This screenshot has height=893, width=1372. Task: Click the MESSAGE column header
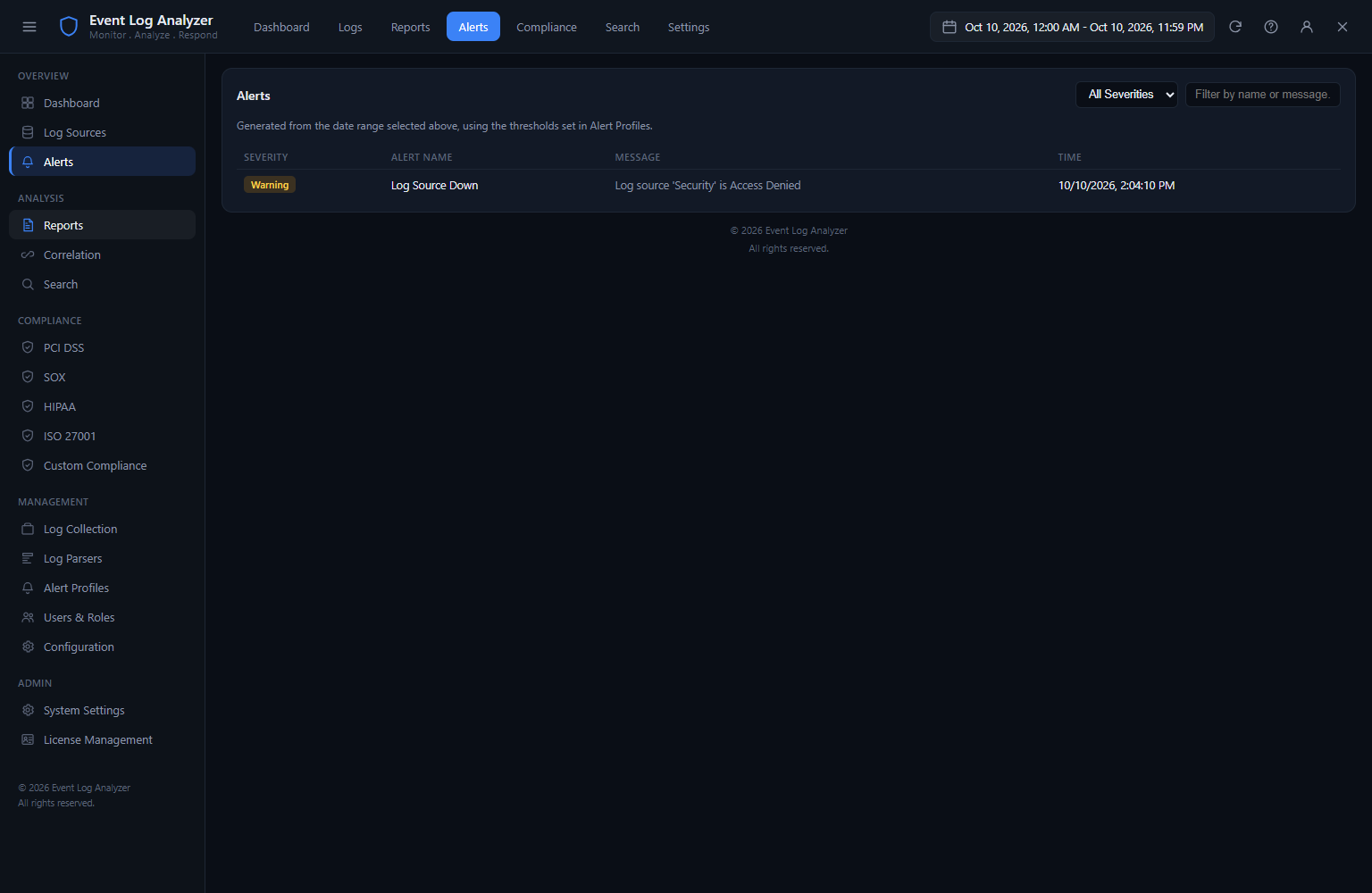pos(638,157)
